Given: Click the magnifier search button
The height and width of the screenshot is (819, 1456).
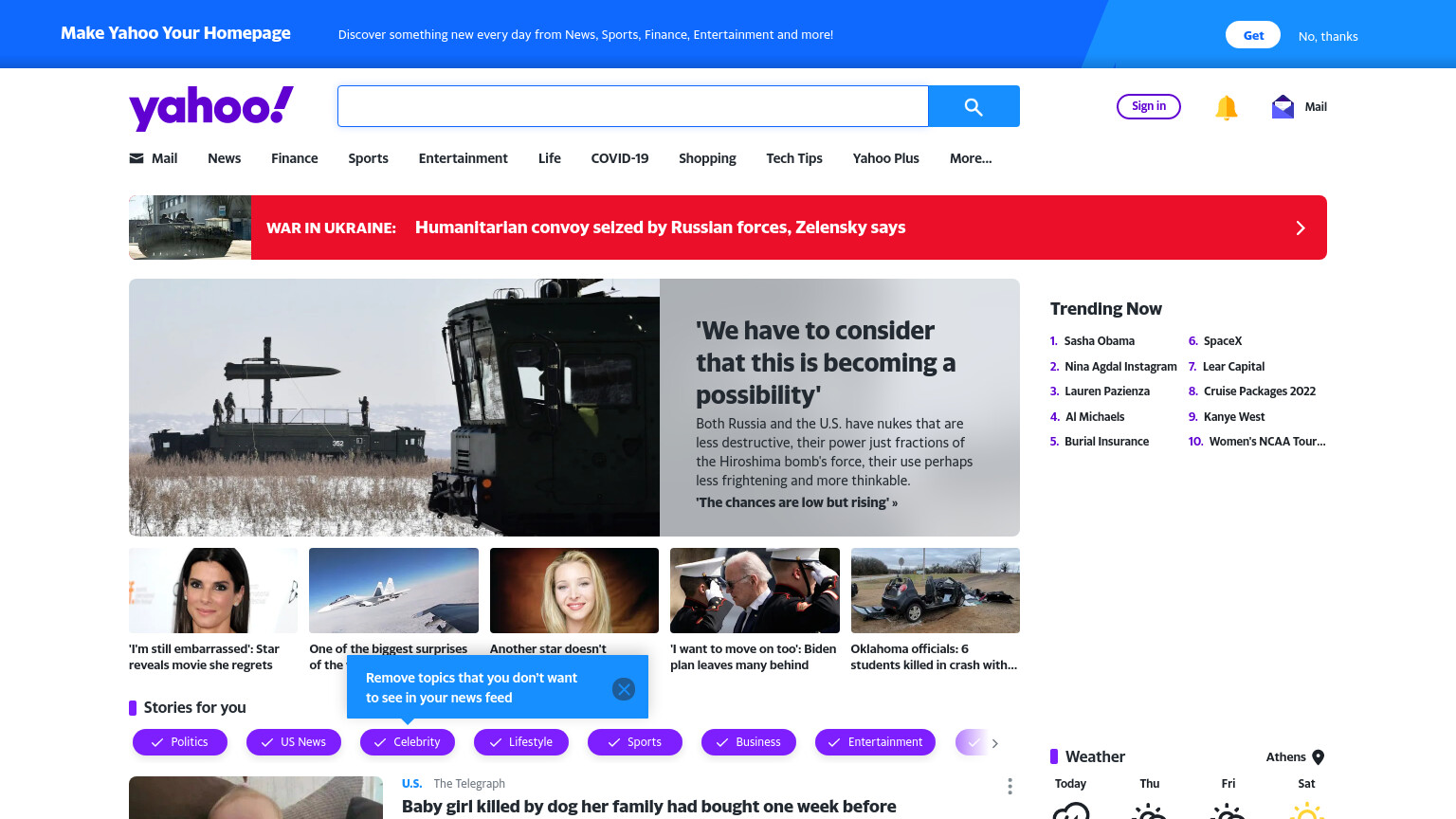Looking at the screenshot, I should point(974,106).
